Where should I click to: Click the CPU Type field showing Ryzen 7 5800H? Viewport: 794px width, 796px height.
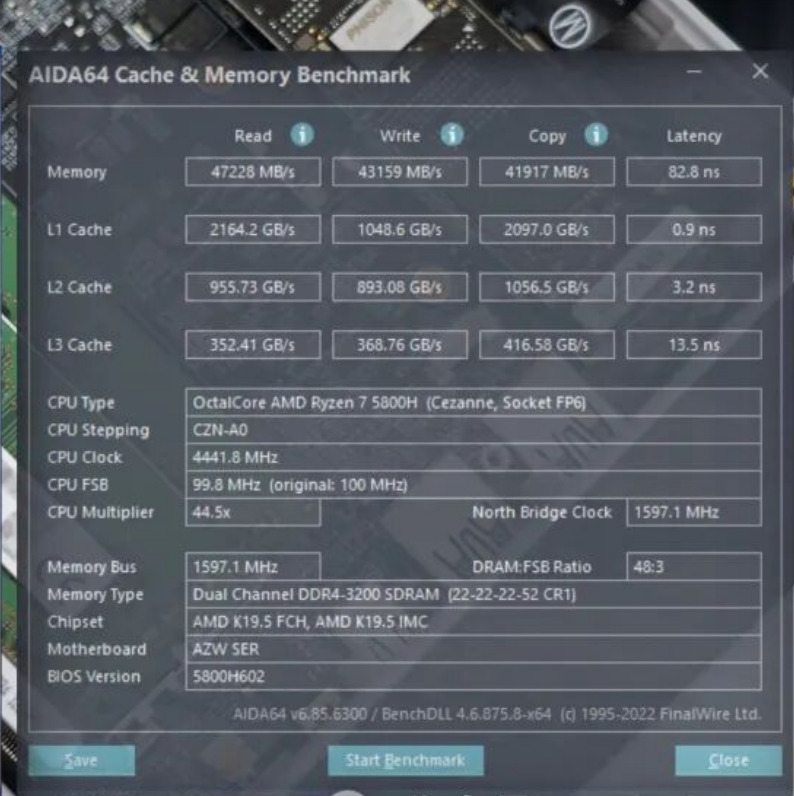click(x=473, y=403)
